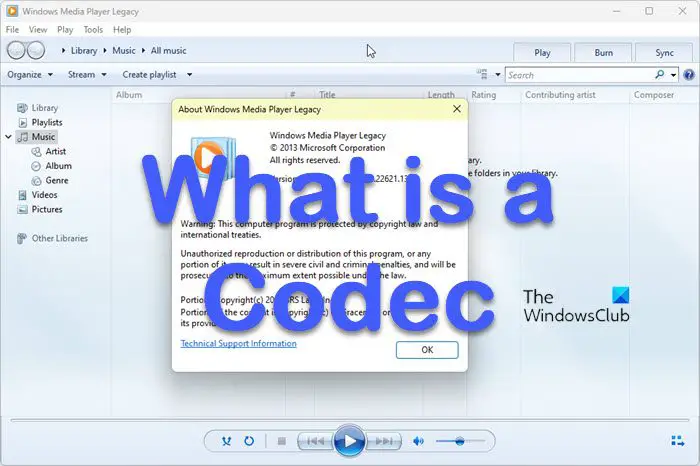Mute the volume speaker icon

pyautogui.click(x=418, y=441)
